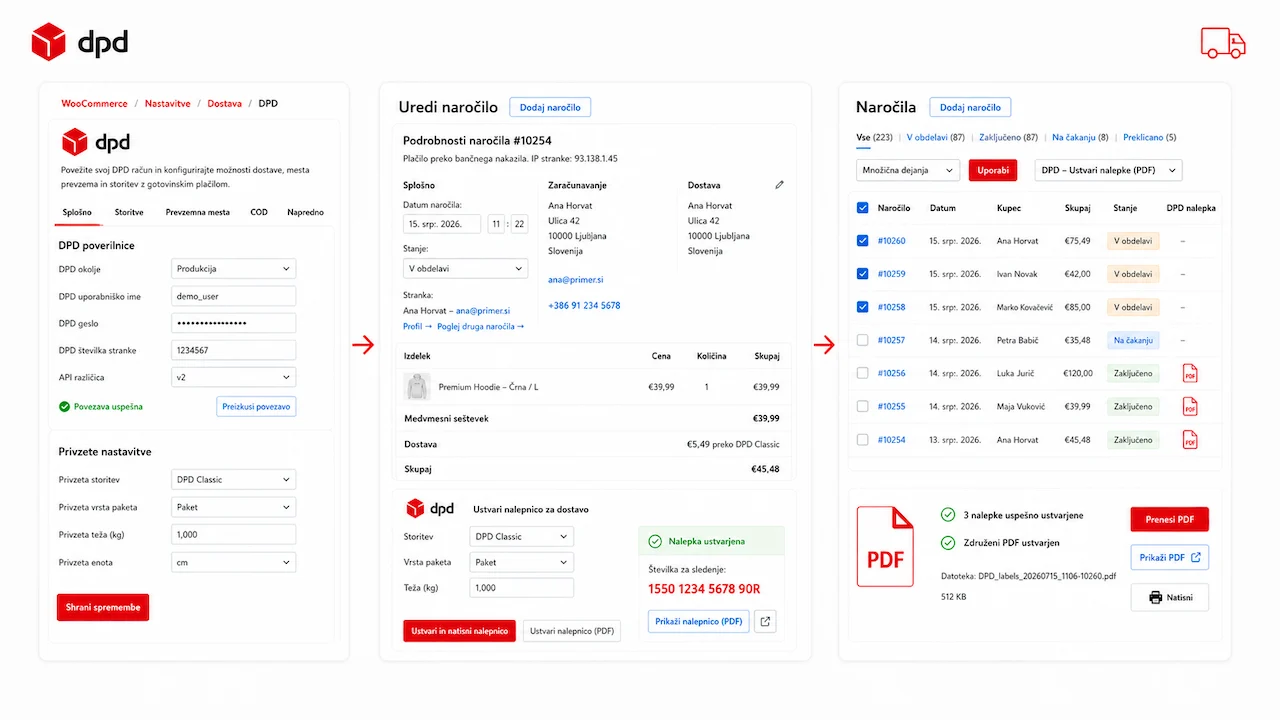
Task: Open PDF label icon for order #10256
Action: pos(1190,373)
